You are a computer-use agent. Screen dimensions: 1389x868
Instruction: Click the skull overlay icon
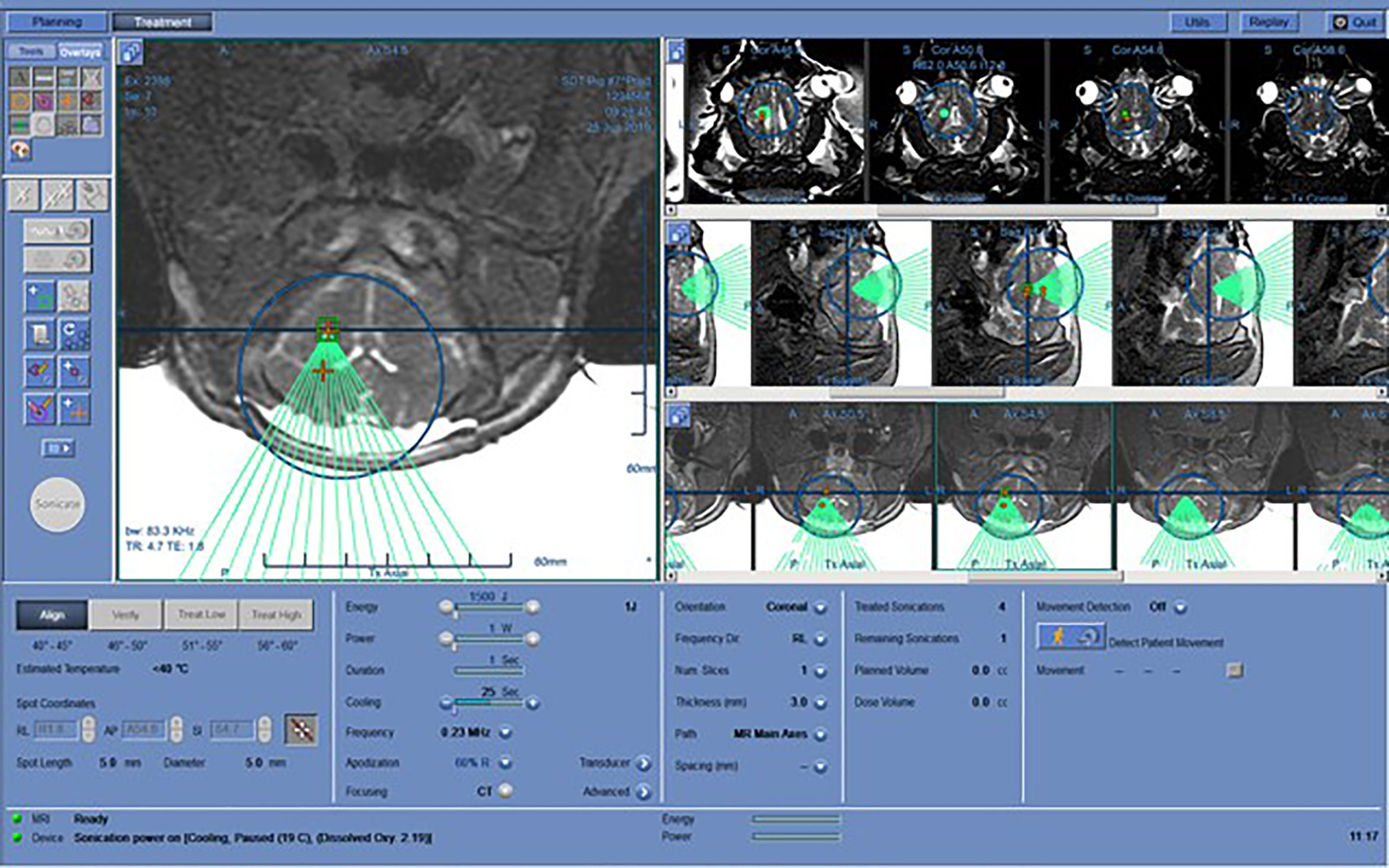click(x=21, y=150)
